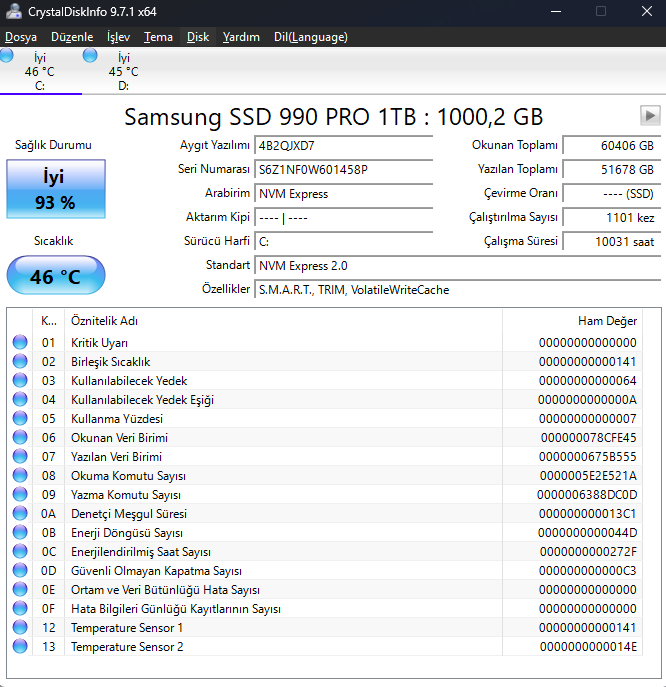The image size is (666, 687).
Task: Click the 46 °C temperature button
Action: point(56,276)
